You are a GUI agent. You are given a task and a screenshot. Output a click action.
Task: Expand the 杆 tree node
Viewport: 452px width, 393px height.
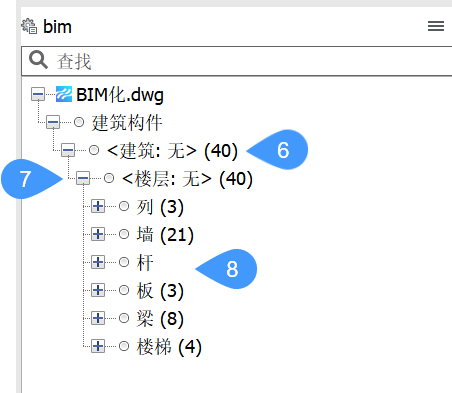coord(98,262)
